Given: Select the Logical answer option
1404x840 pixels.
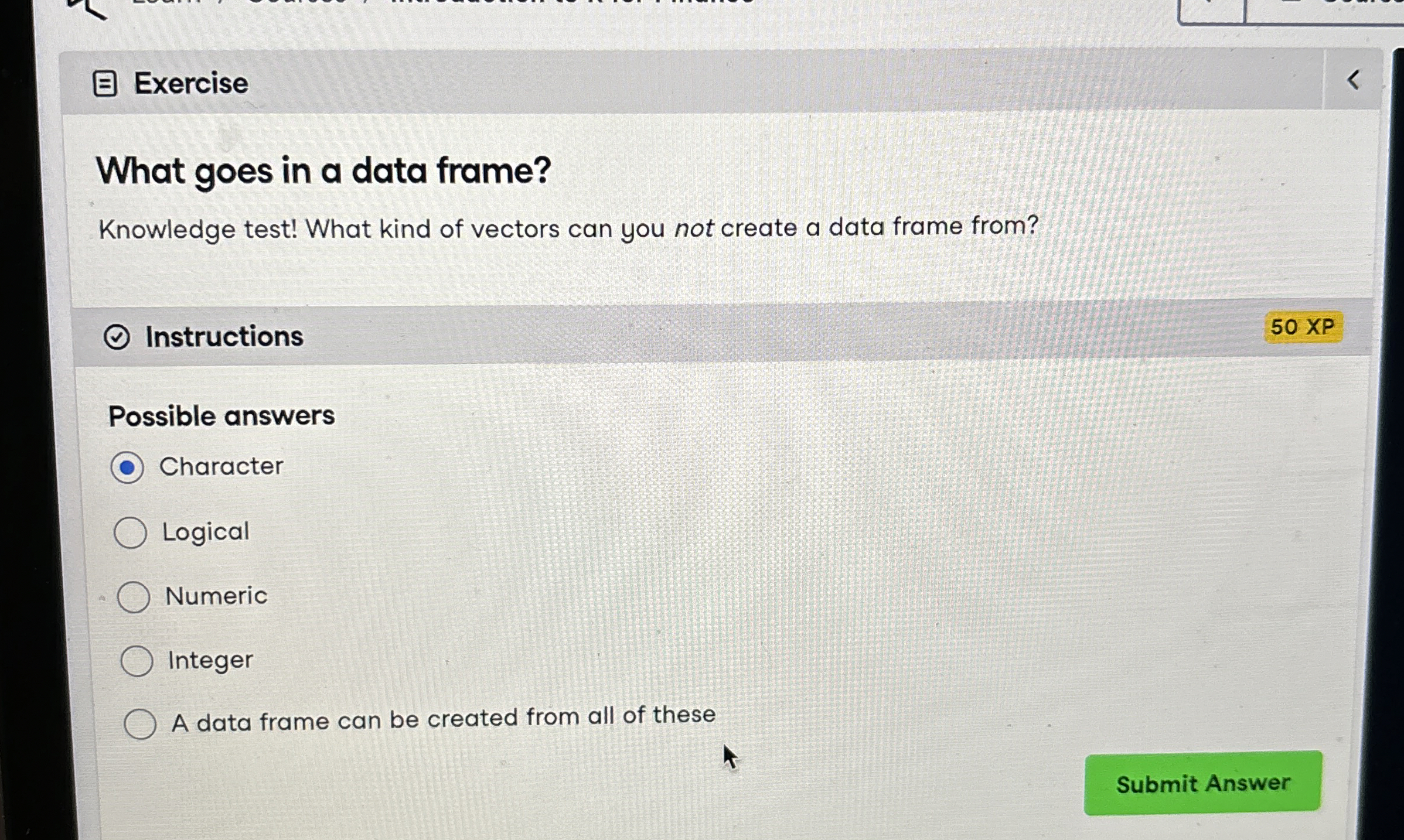Looking at the screenshot, I should pos(131,533).
